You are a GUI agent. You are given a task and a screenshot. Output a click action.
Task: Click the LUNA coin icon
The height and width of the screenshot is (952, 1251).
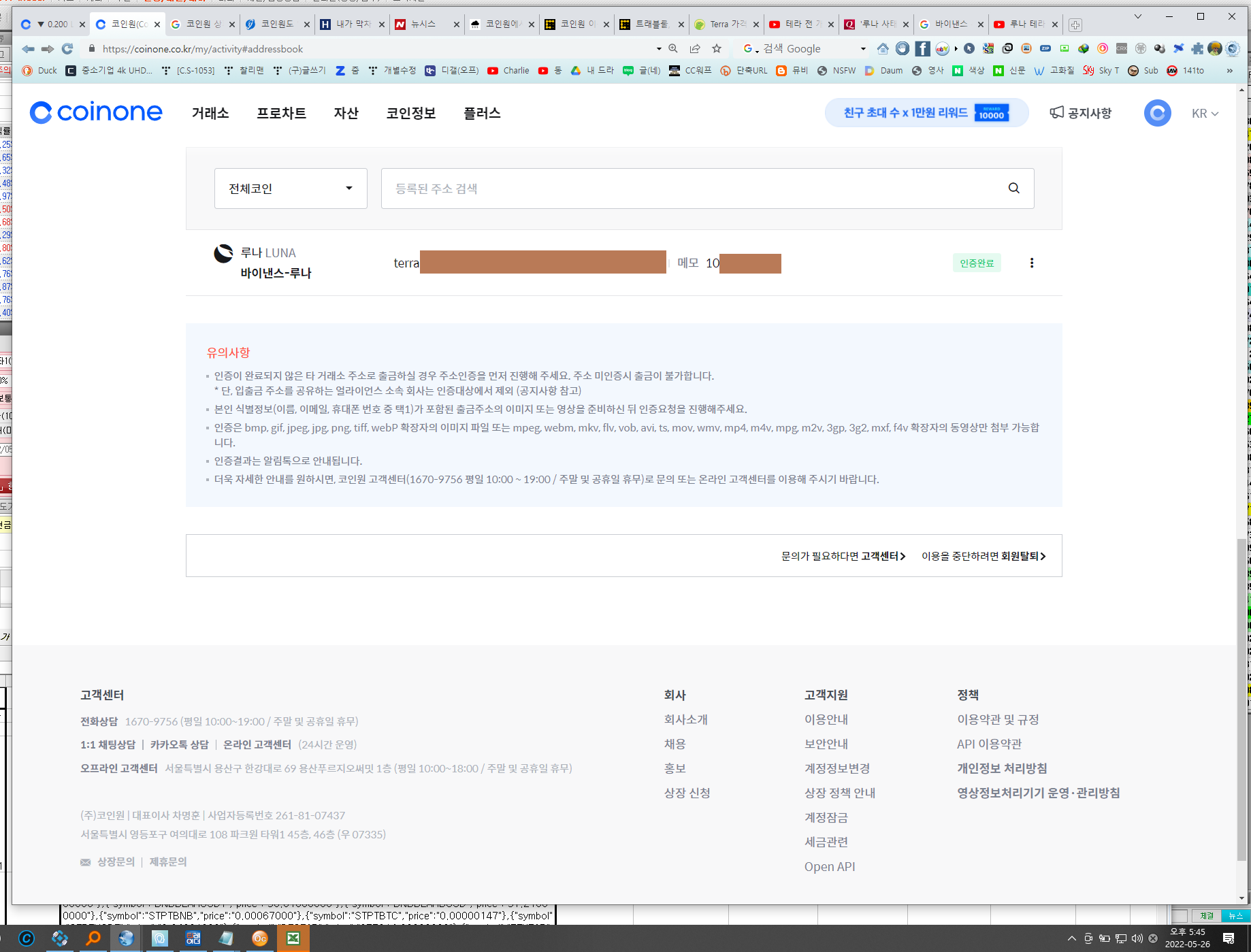pyautogui.click(x=223, y=254)
